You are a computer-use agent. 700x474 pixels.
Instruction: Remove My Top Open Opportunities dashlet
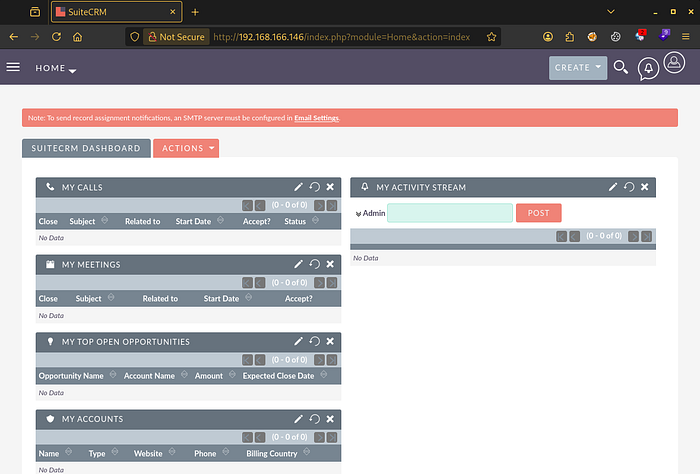pyautogui.click(x=330, y=341)
